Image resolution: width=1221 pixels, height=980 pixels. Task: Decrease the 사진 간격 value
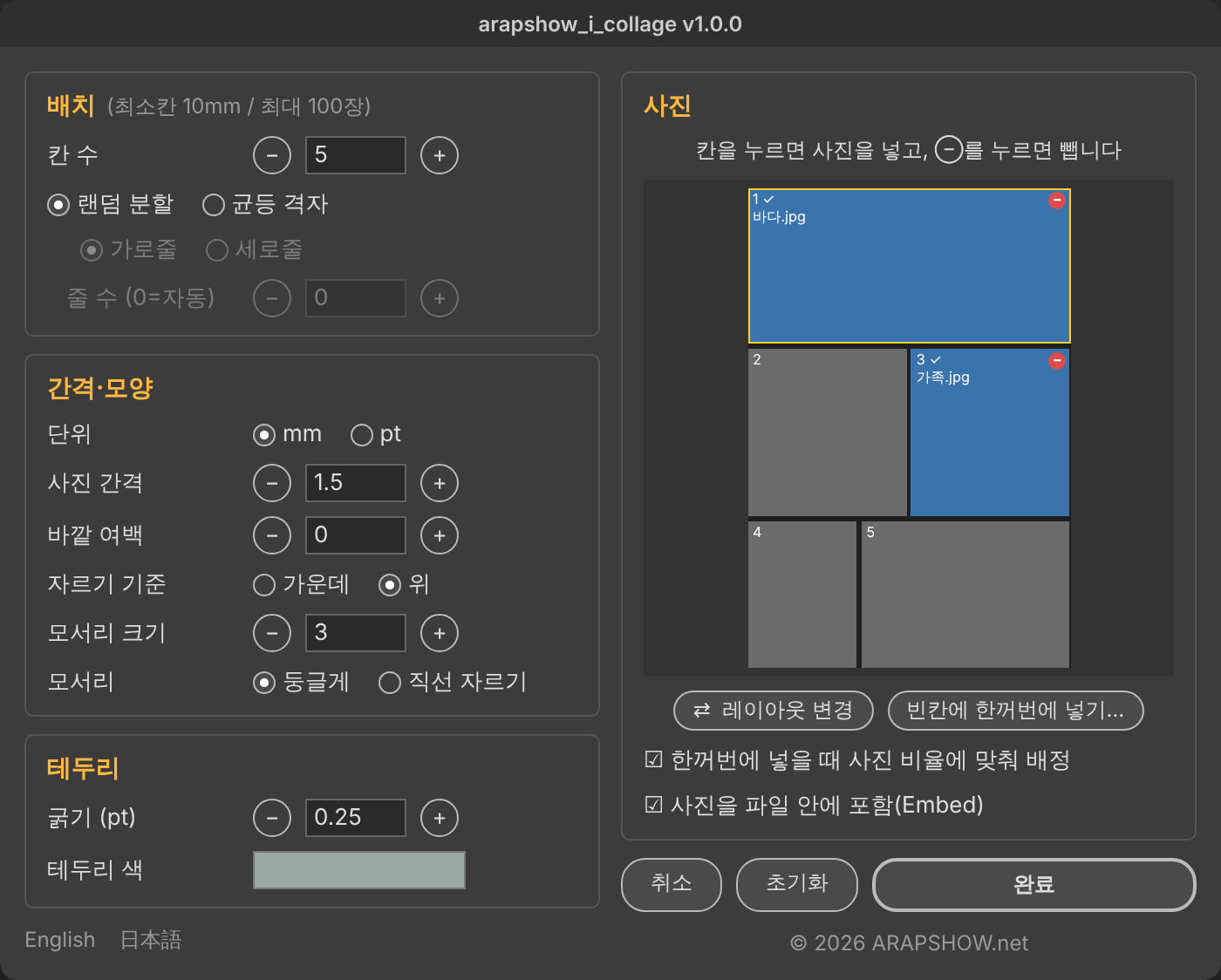[x=272, y=483]
